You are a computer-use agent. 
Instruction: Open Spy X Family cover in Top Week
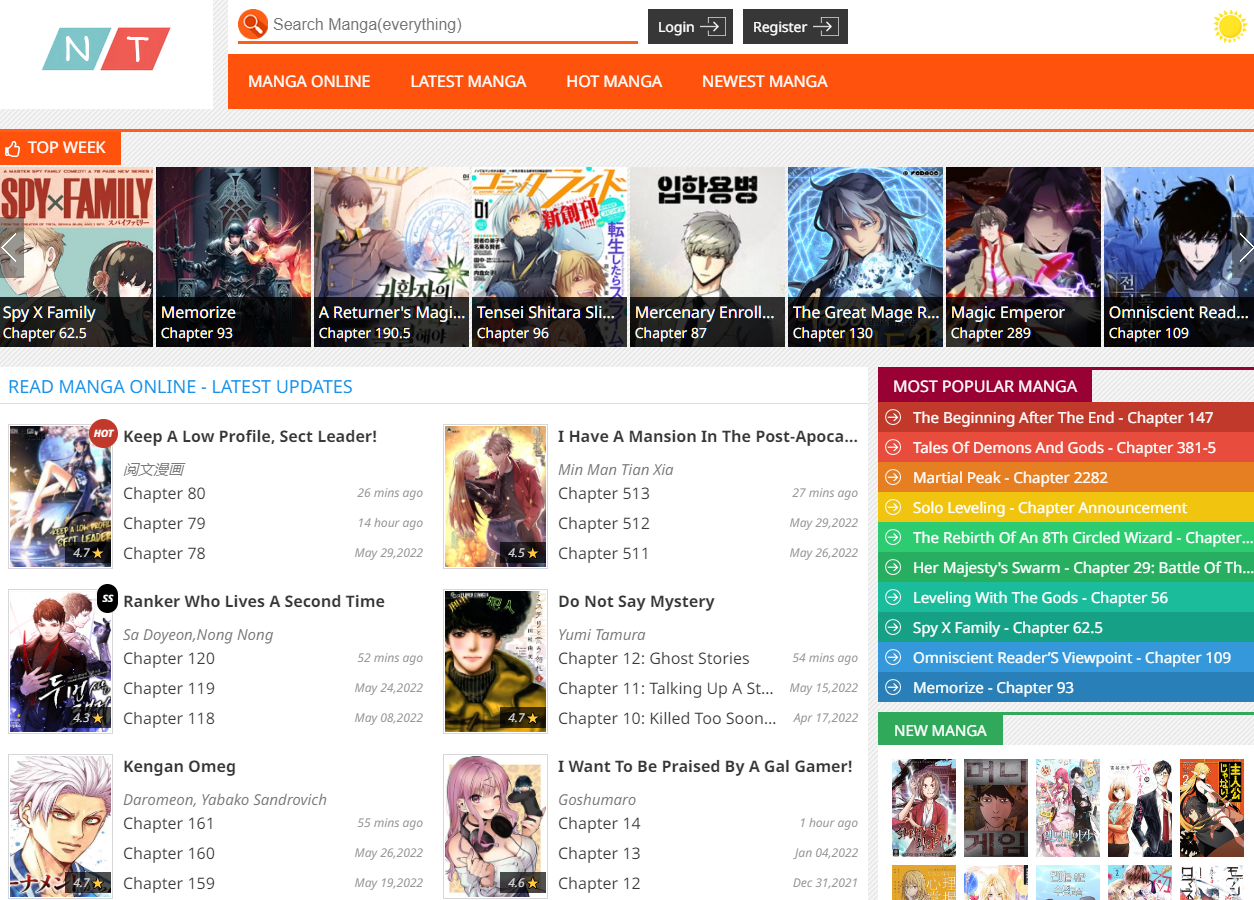tap(76, 256)
